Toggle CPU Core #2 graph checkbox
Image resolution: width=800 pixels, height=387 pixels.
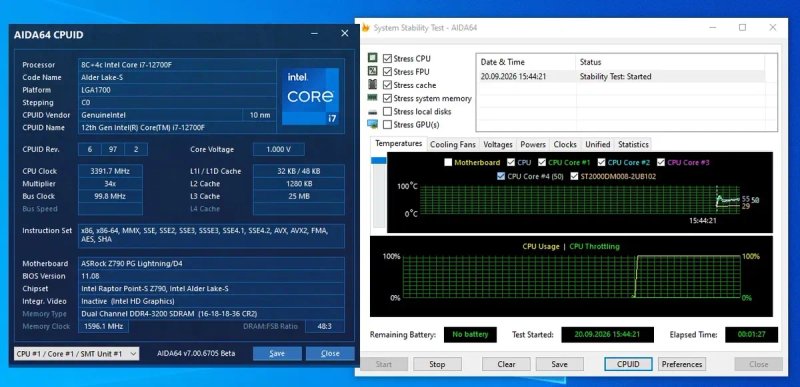coord(602,163)
